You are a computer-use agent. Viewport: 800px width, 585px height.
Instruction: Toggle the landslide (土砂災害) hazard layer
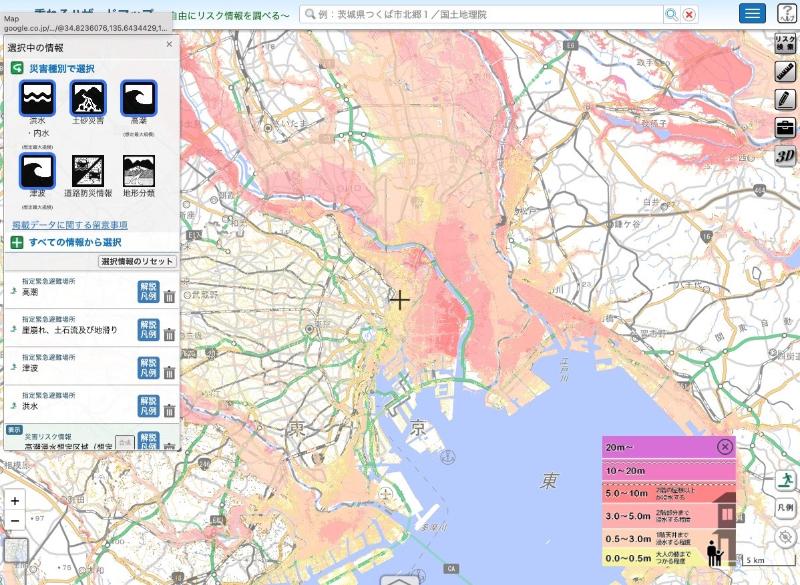pyautogui.click(x=88, y=98)
